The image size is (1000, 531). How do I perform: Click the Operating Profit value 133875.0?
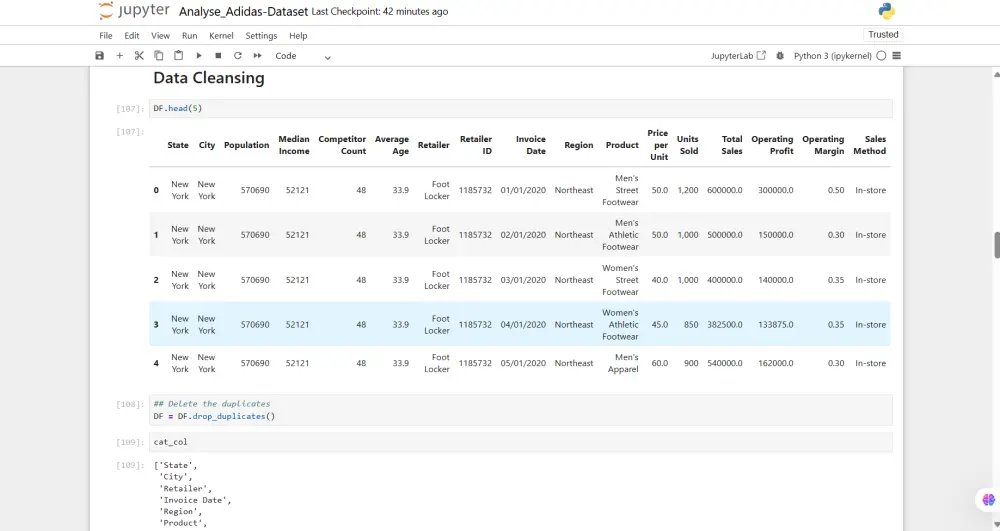point(776,324)
